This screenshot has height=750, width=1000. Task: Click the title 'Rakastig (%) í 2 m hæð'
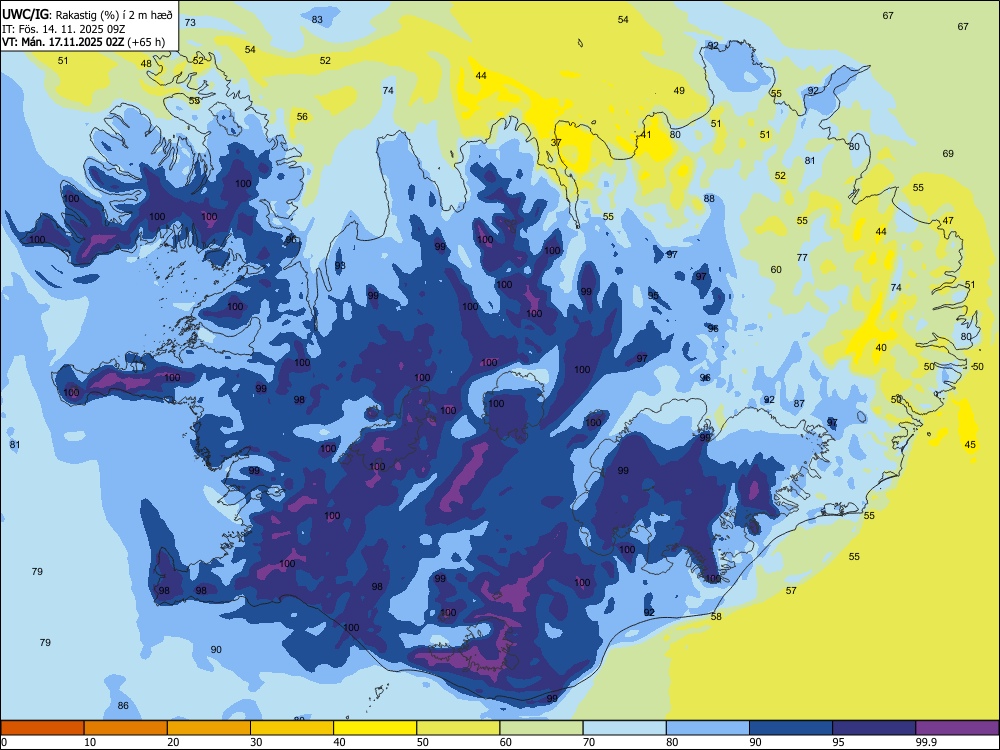pyautogui.click(x=114, y=15)
